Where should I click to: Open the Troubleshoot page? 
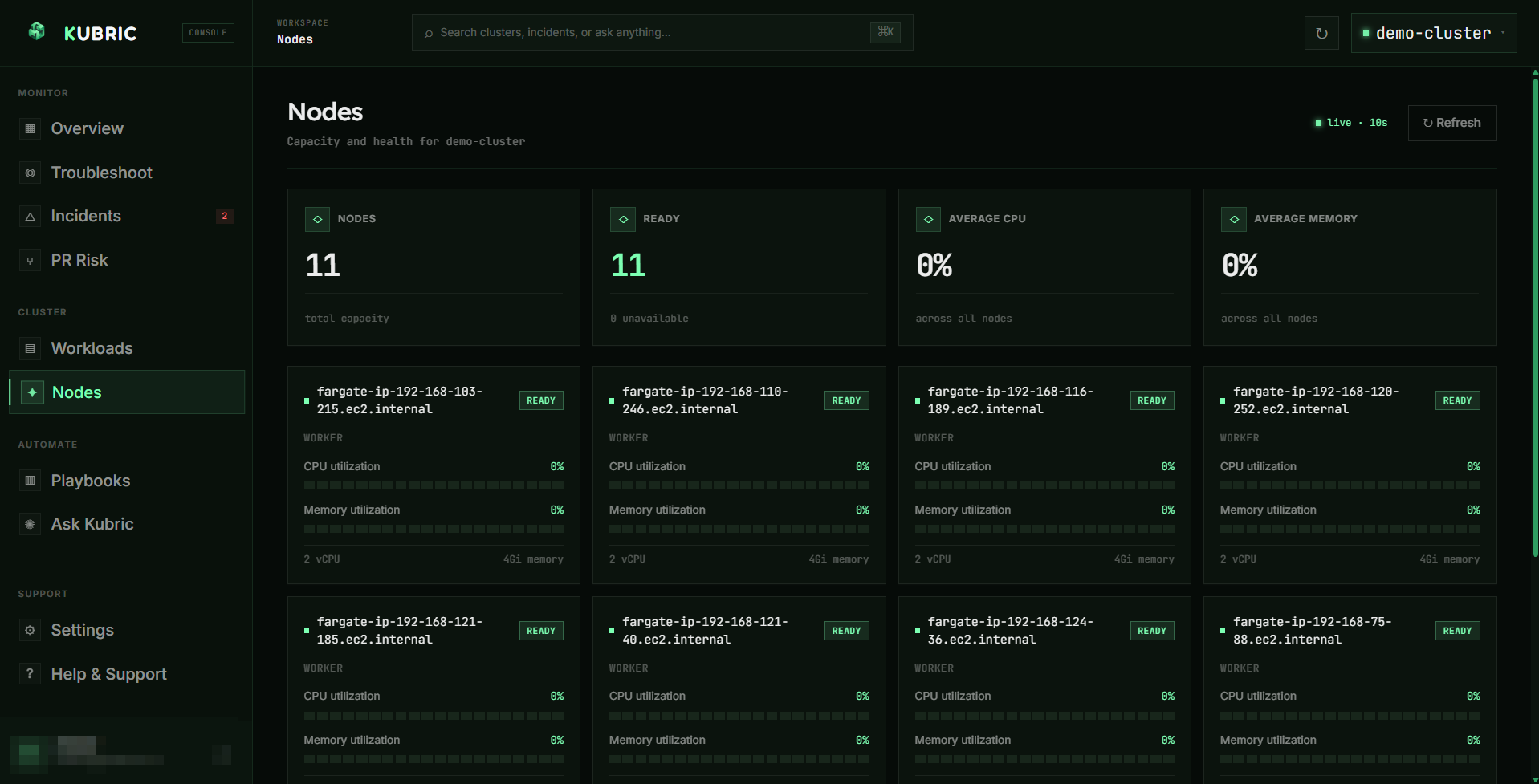tap(127, 173)
